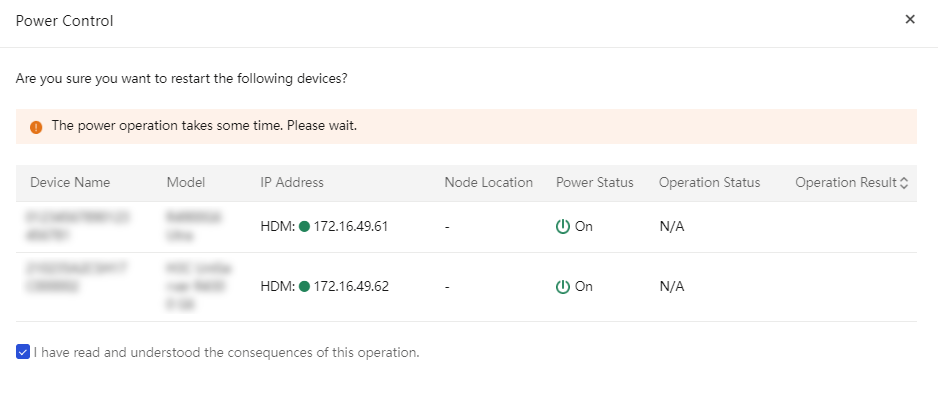Sort by Operation Result column arrows
938x416 pixels.
(904, 183)
